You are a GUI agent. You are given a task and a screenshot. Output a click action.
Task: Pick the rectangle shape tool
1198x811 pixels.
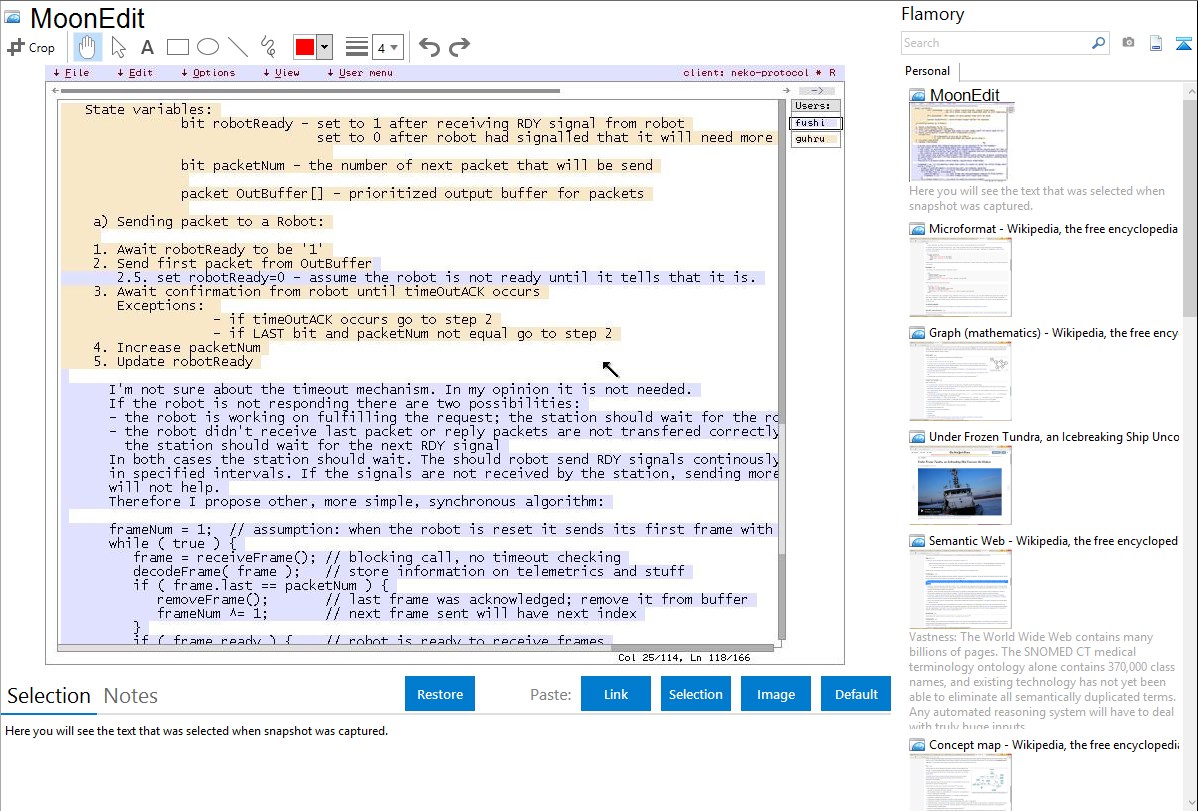pos(177,47)
